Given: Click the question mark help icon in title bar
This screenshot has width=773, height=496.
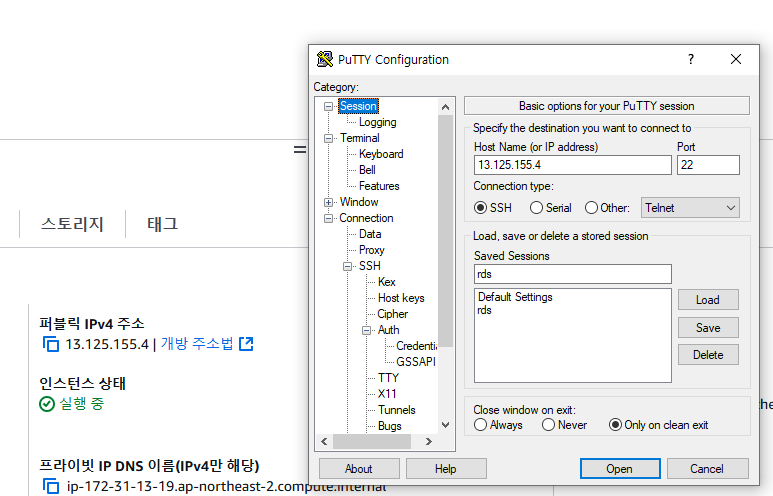Looking at the screenshot, I should [691, 59].
